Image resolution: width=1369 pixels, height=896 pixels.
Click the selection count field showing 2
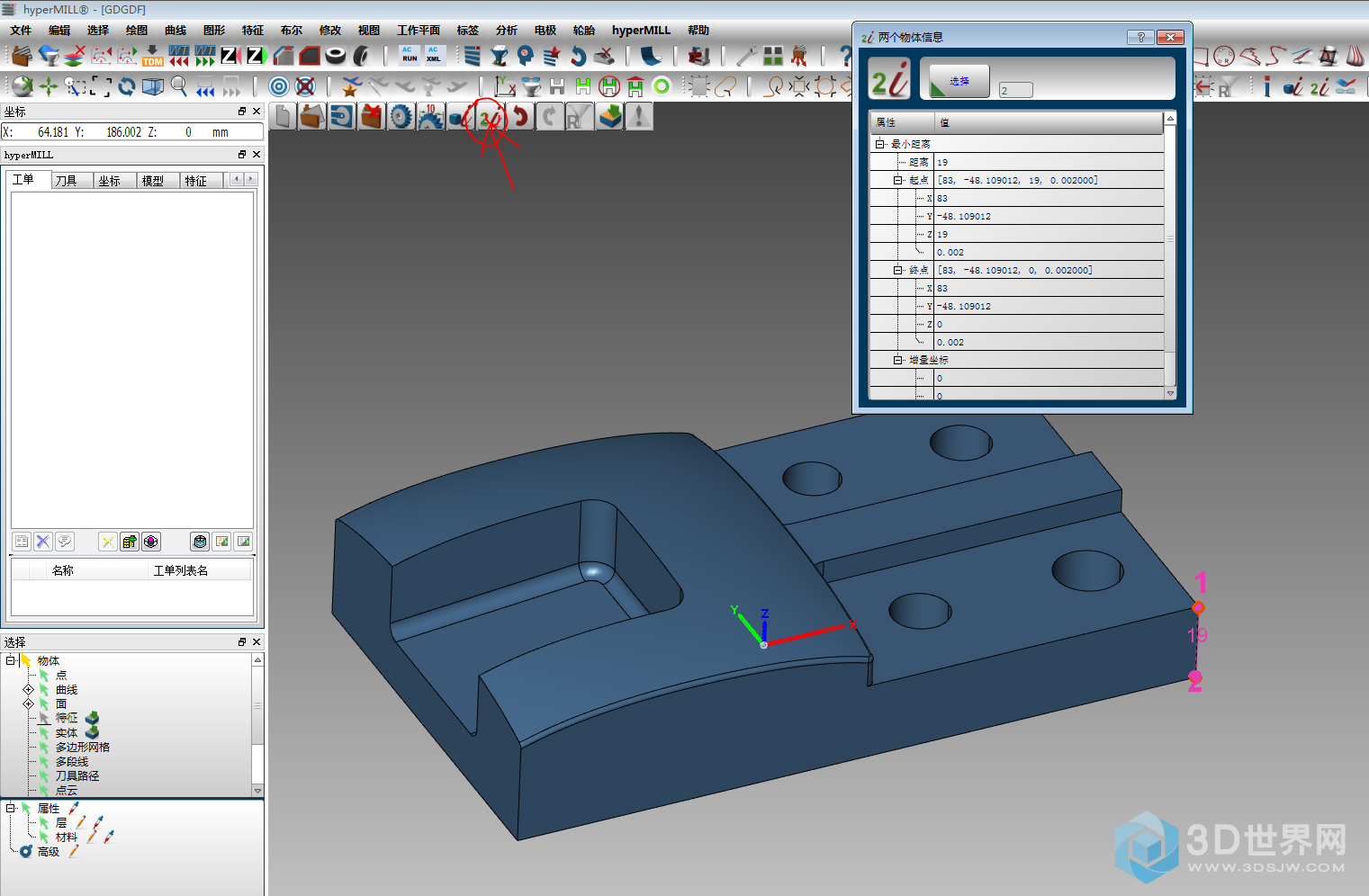pyautogui.click(x=1015, y=90)
